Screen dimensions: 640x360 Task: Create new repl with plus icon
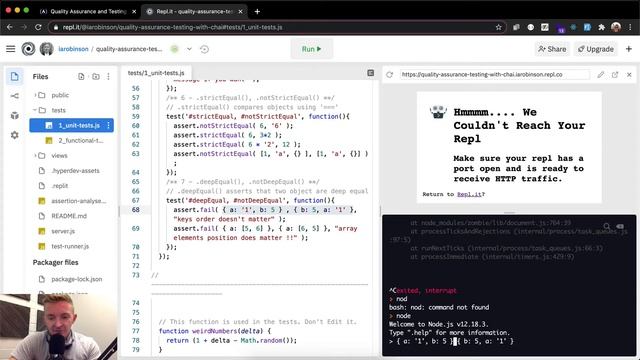point(629,49)
